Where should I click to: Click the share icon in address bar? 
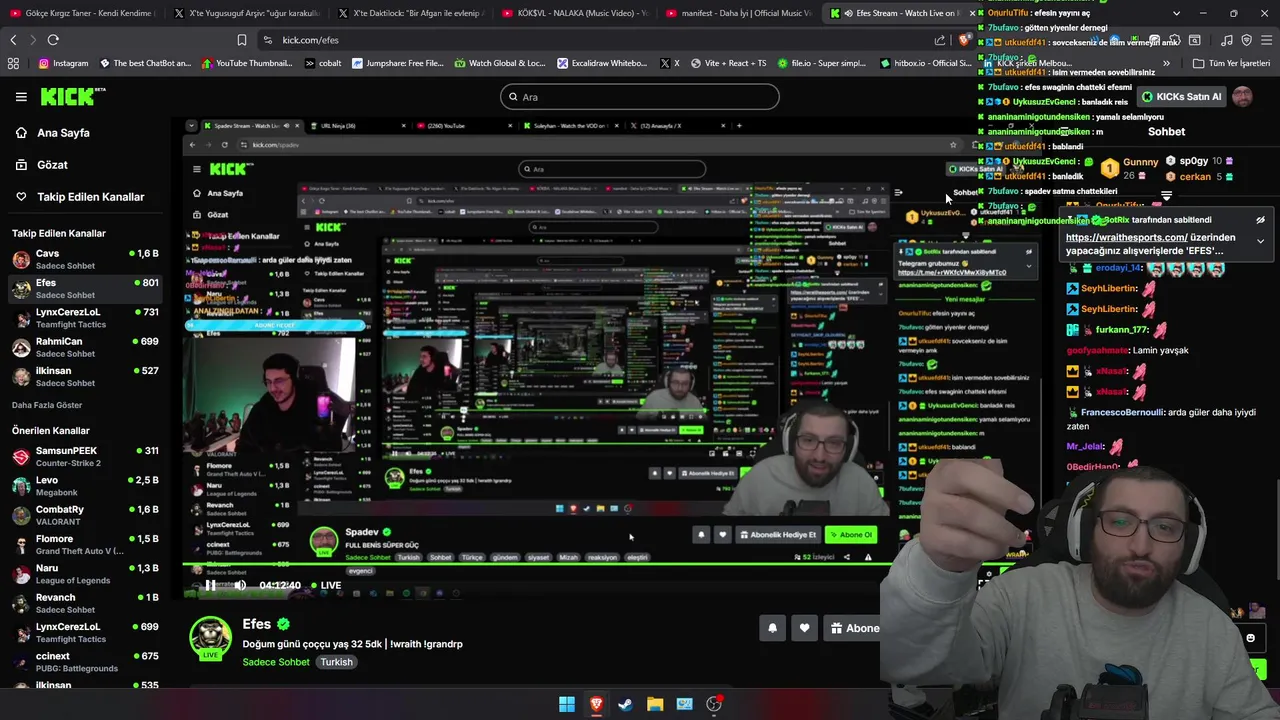pyautogui.click(x=940, y=40)
